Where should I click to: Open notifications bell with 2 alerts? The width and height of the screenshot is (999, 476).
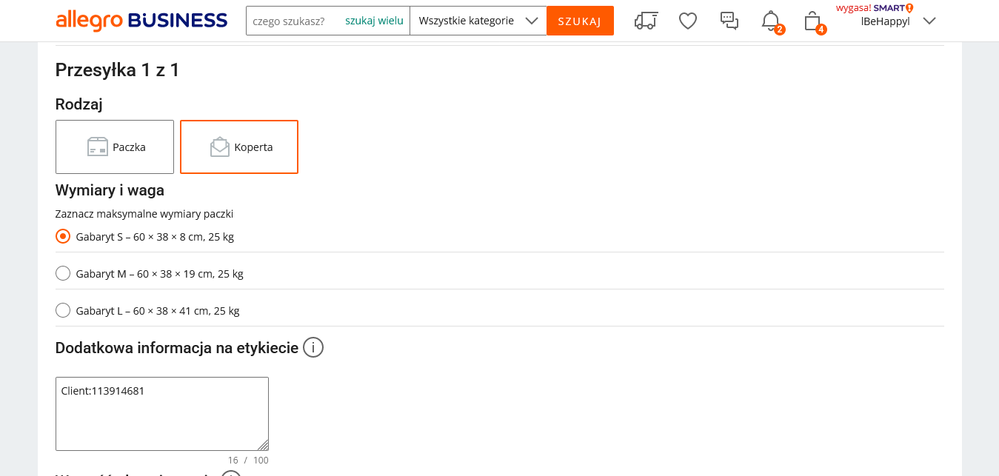(770, 21)
